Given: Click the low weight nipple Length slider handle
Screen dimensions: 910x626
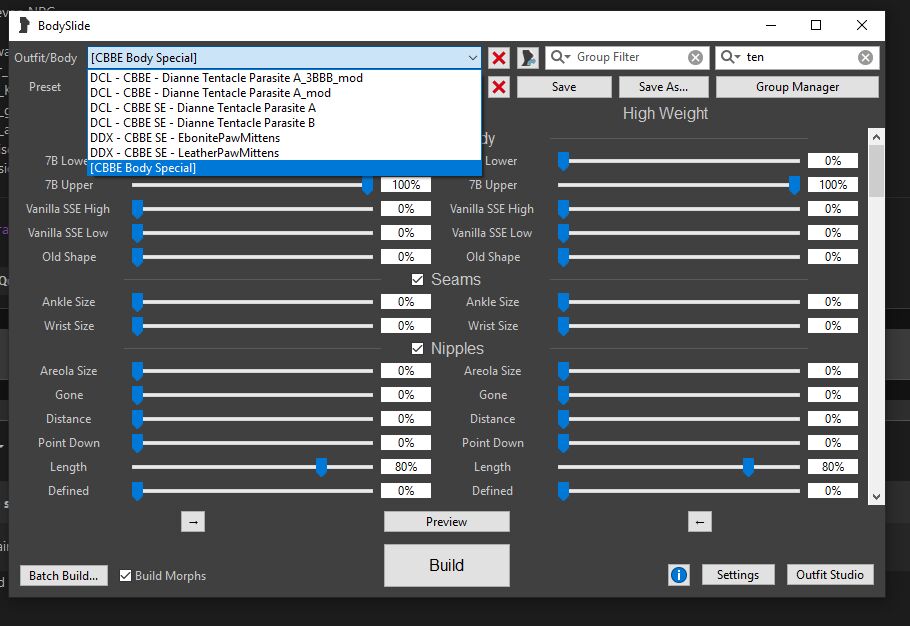Looking at the screenshot, I should click(321, 468).
